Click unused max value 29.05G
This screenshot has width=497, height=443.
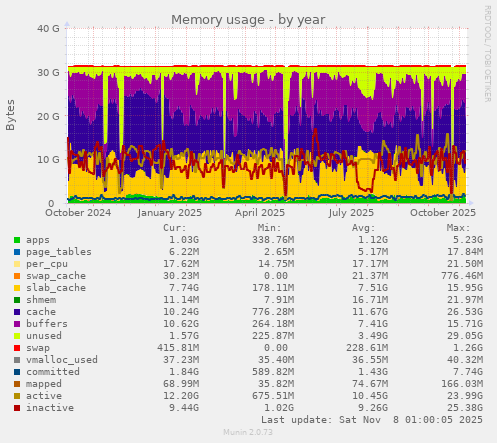coord(465,336)
